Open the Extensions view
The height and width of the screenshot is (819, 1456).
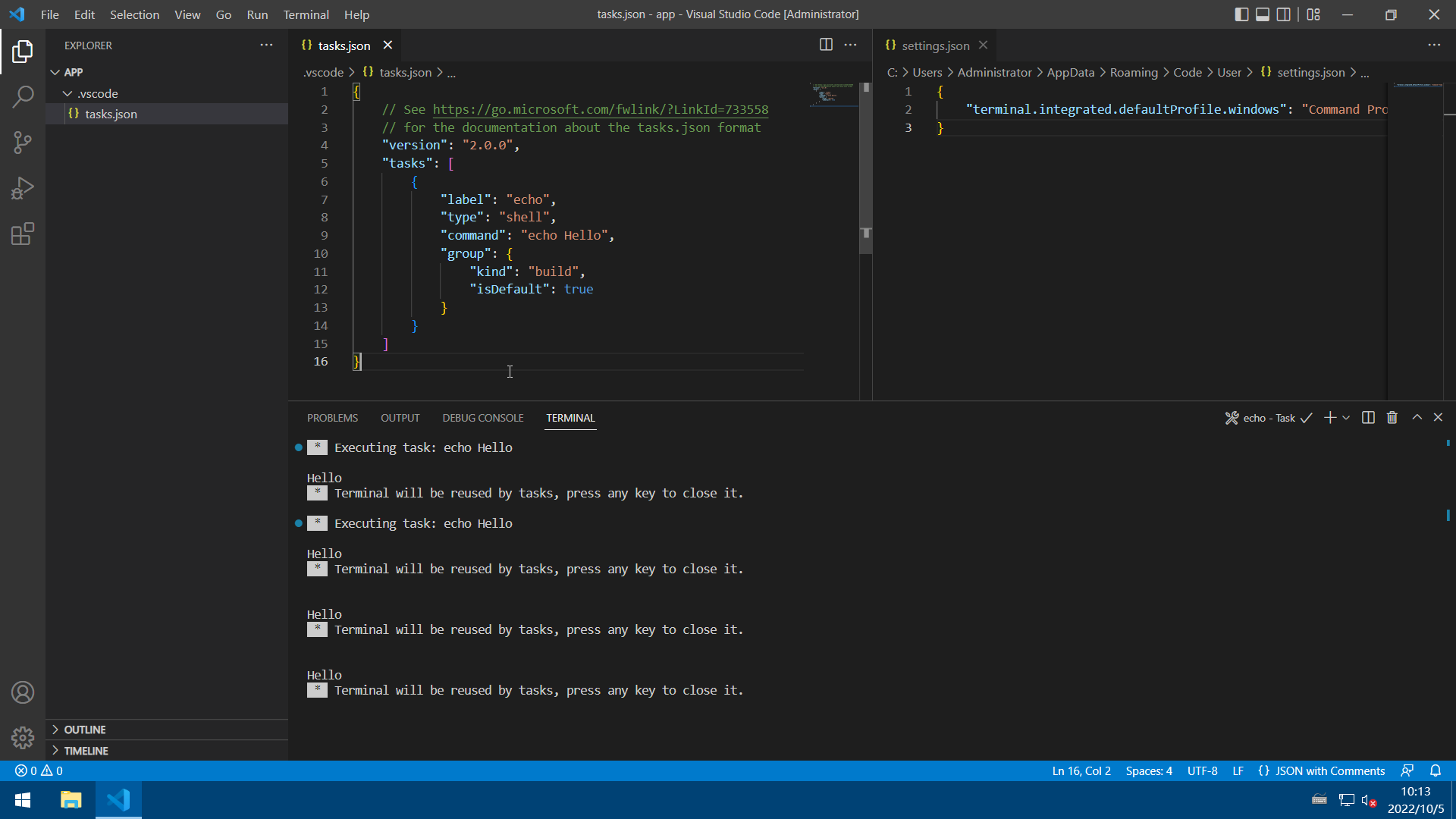point(23,234)
